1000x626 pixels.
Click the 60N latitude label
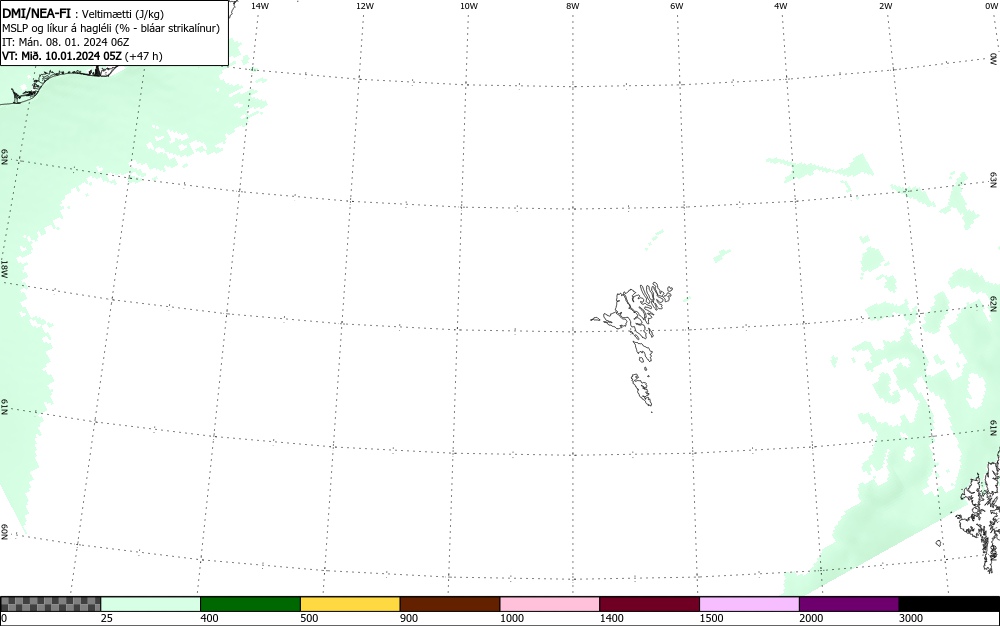tap(4, 532)
